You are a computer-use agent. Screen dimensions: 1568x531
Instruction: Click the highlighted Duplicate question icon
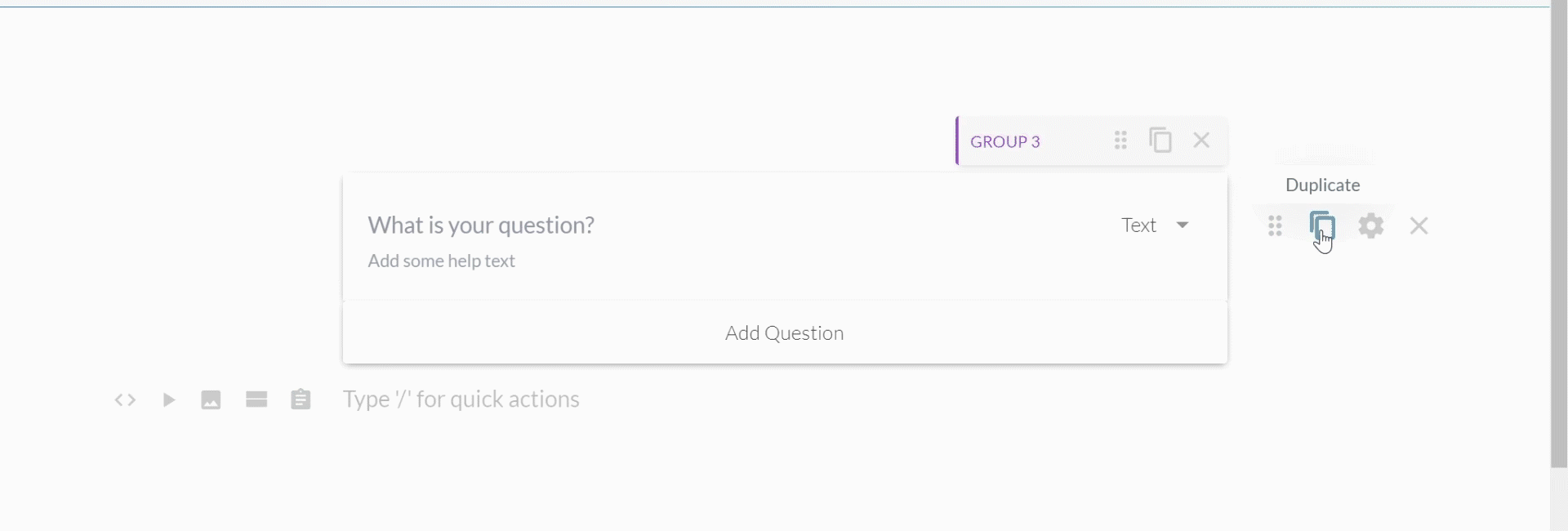(x=1323, y=225)
